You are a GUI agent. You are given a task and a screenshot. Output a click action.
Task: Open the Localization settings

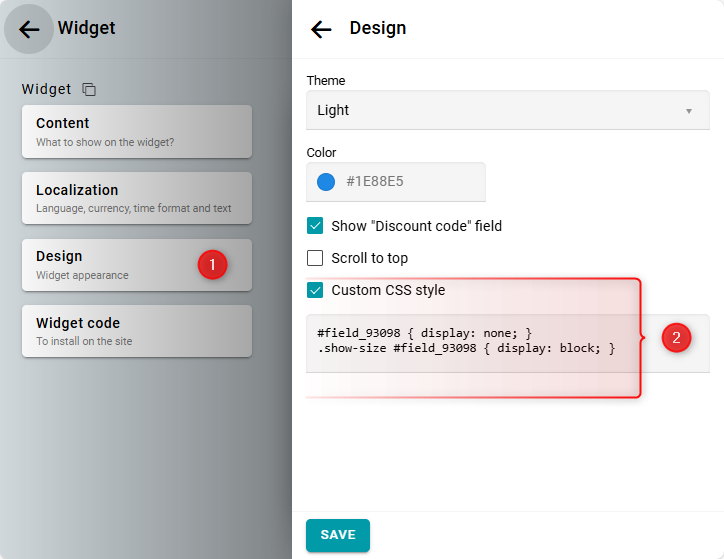pos(136,198)
